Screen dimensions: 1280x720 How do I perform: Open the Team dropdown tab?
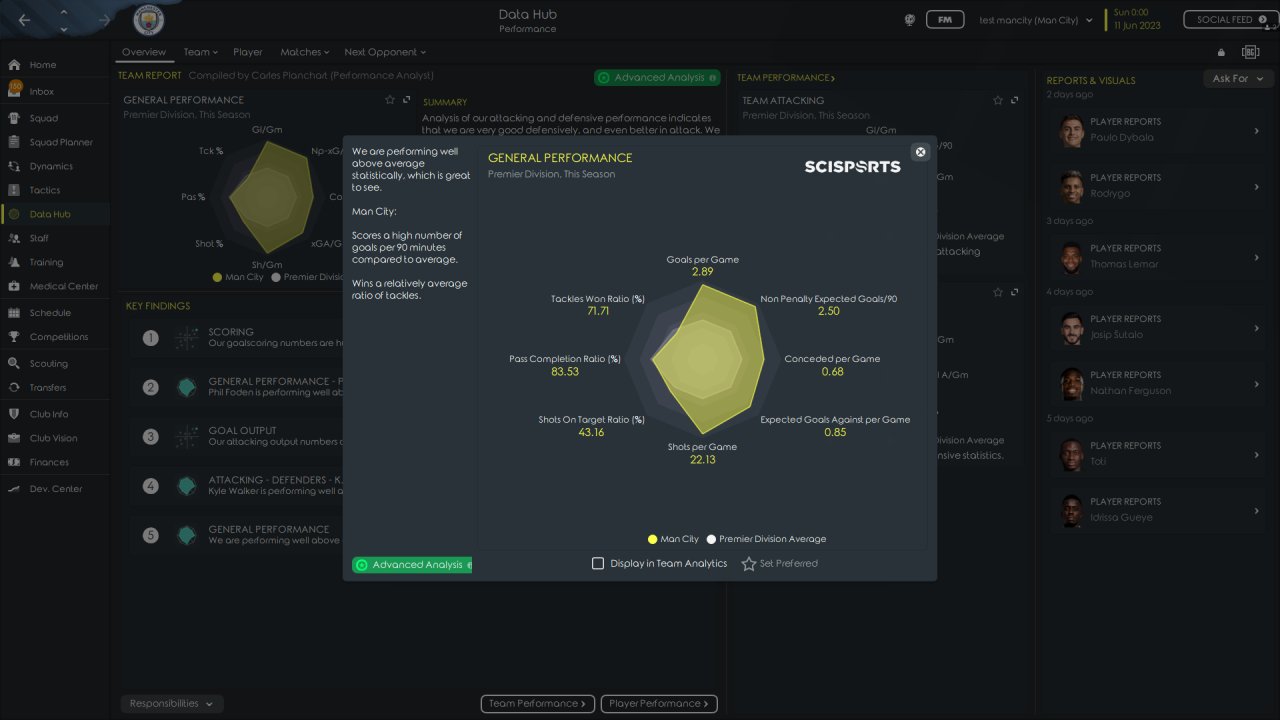point(200,52)
